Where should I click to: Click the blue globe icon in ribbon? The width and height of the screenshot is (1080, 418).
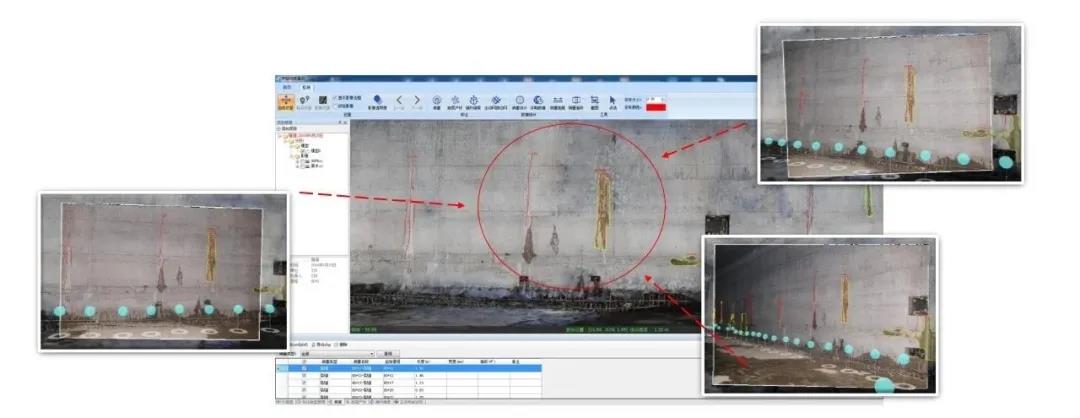tap(538, 100)
